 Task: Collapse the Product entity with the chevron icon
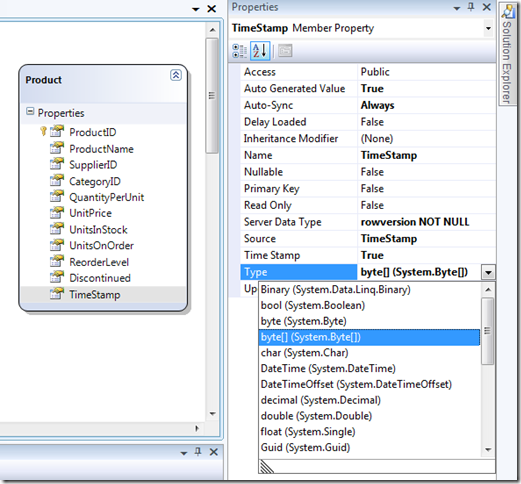[176, 75]
